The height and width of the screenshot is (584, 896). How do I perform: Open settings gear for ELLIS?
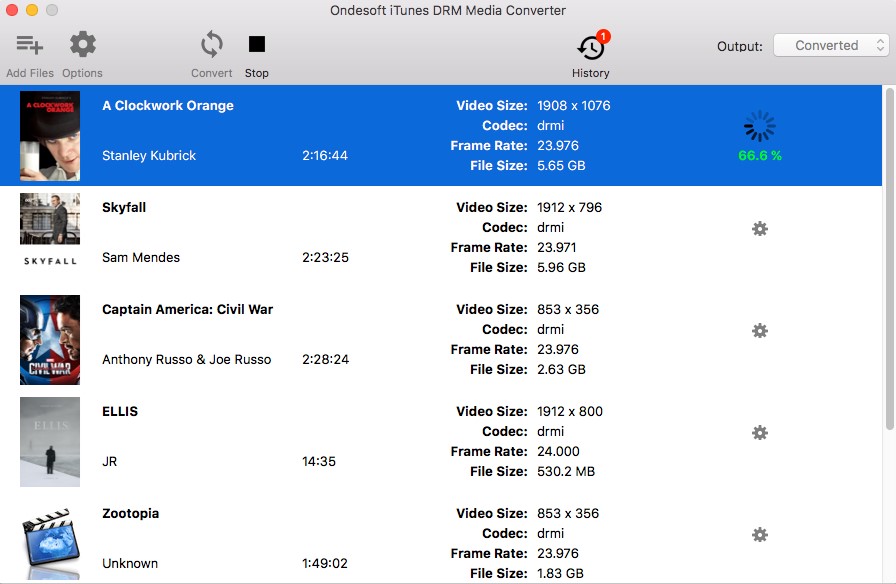click(759, 433)
